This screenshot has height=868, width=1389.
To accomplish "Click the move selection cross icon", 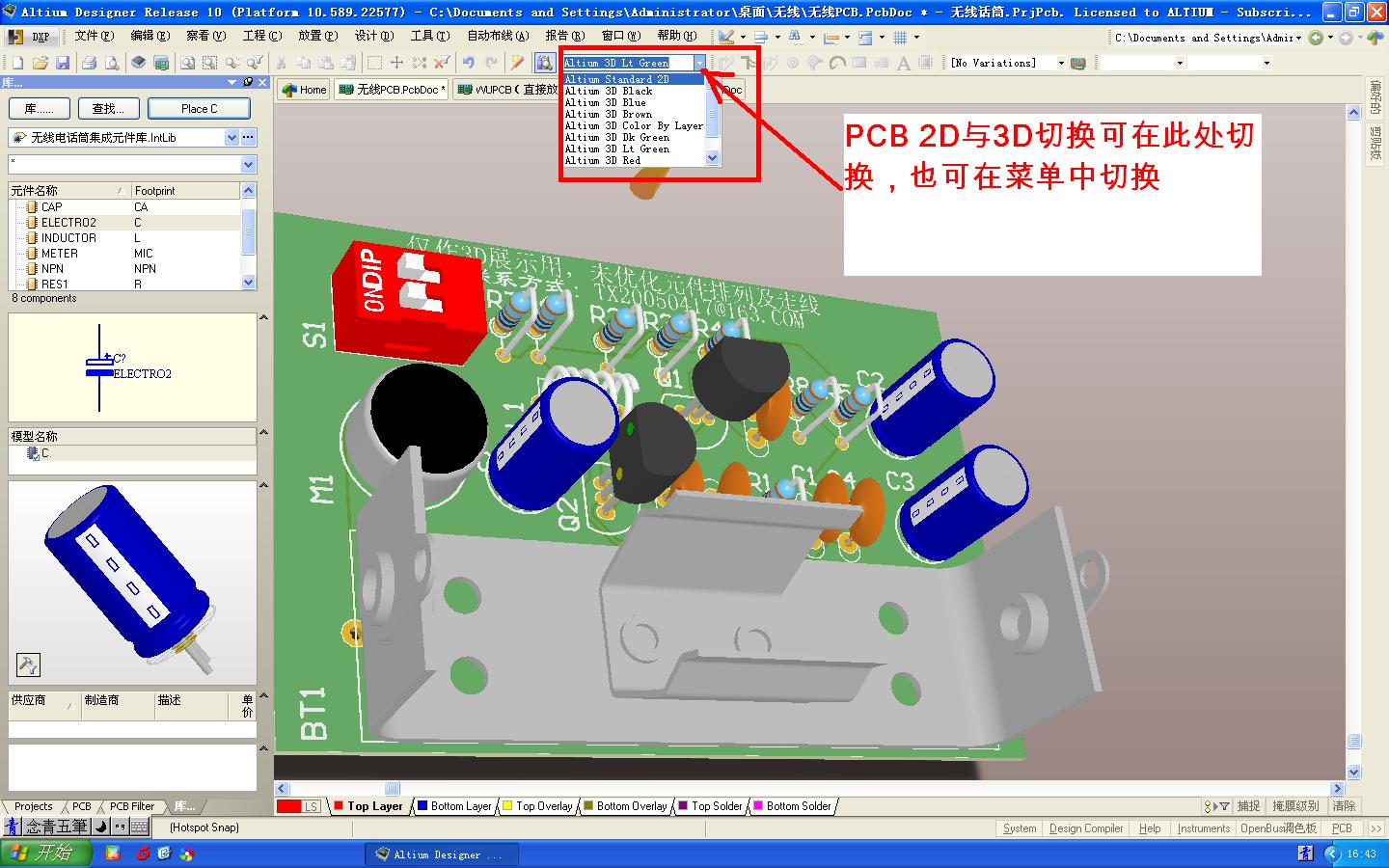I will point(396,63).
